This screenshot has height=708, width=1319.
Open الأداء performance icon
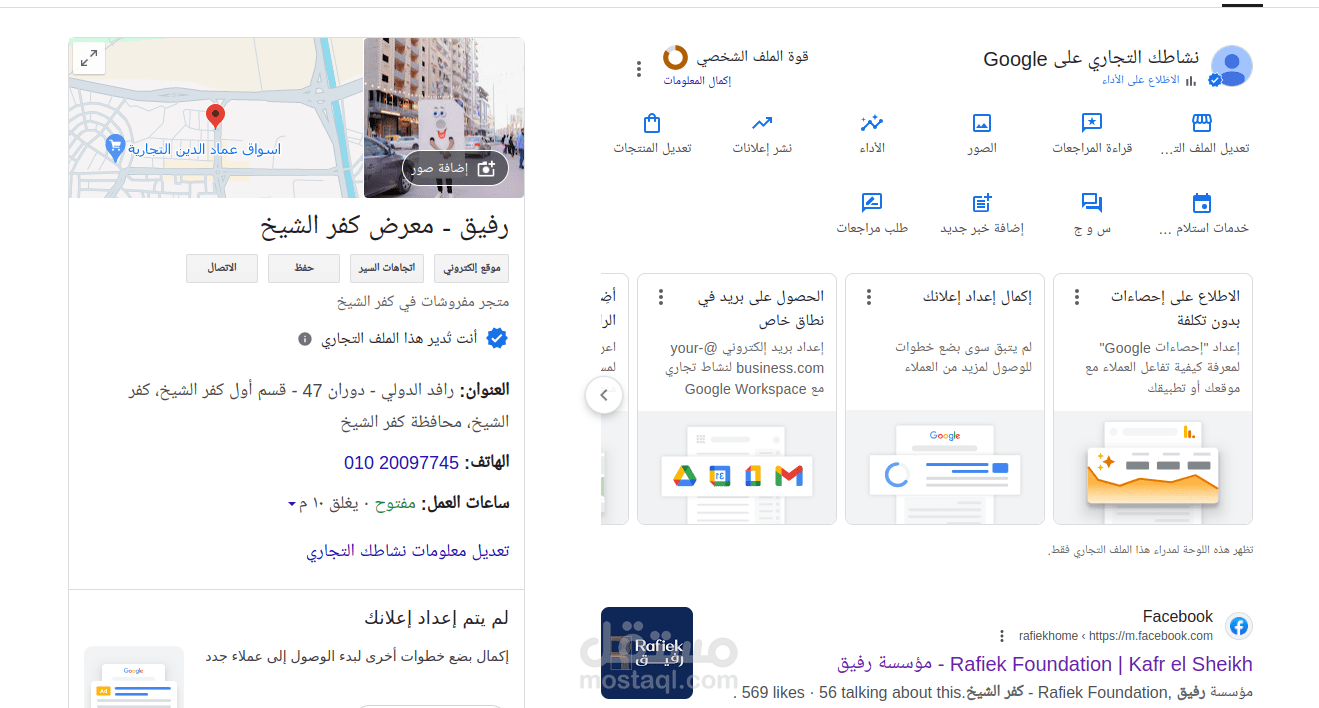(x=872, y=123)
